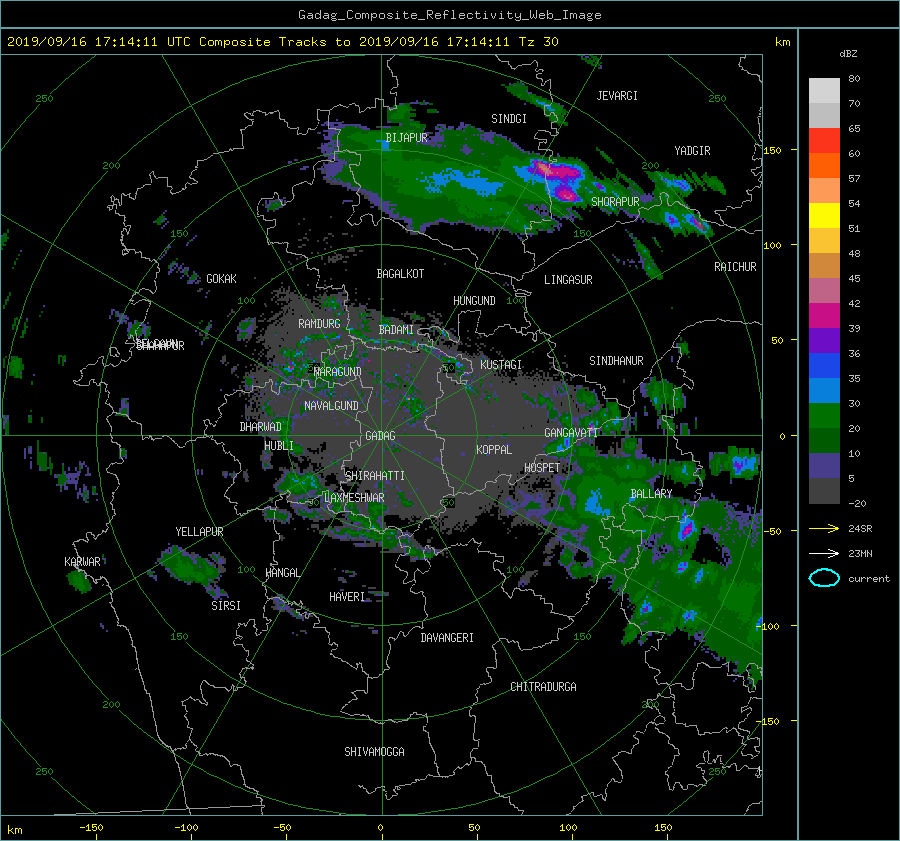Select the red 60 dBZ color swatch
Viewport: 900px width, 841px height.
[824, 141]
